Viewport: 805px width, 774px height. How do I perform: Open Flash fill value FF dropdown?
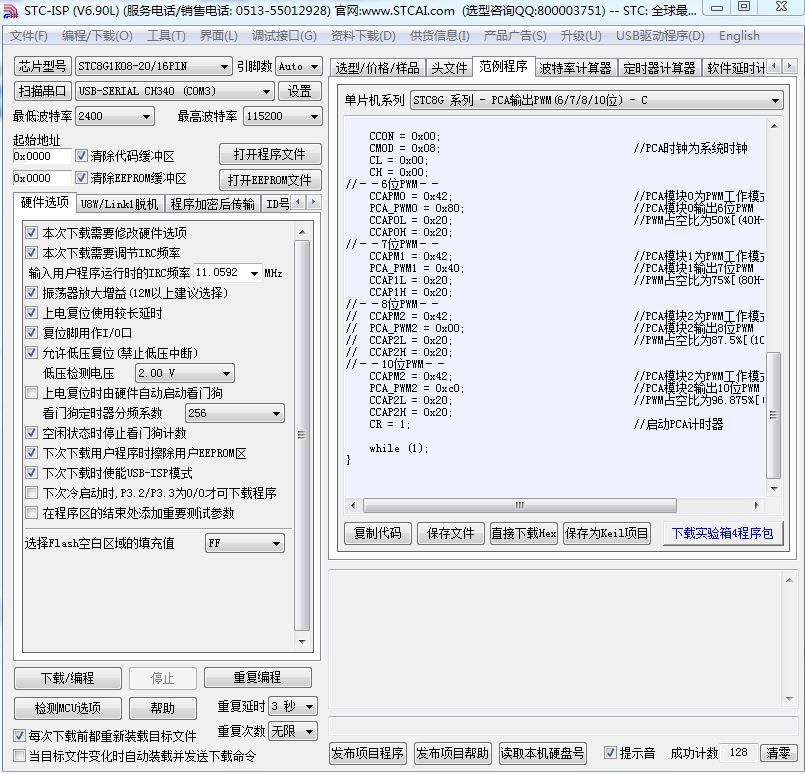[x=245, y=543]
